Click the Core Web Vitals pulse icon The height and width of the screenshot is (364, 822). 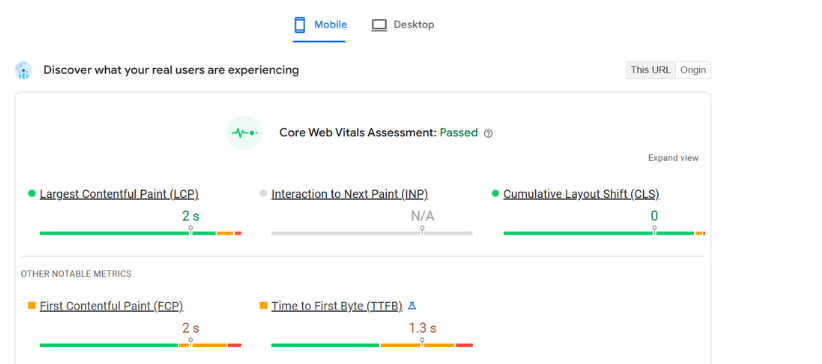tap(244, 133)
